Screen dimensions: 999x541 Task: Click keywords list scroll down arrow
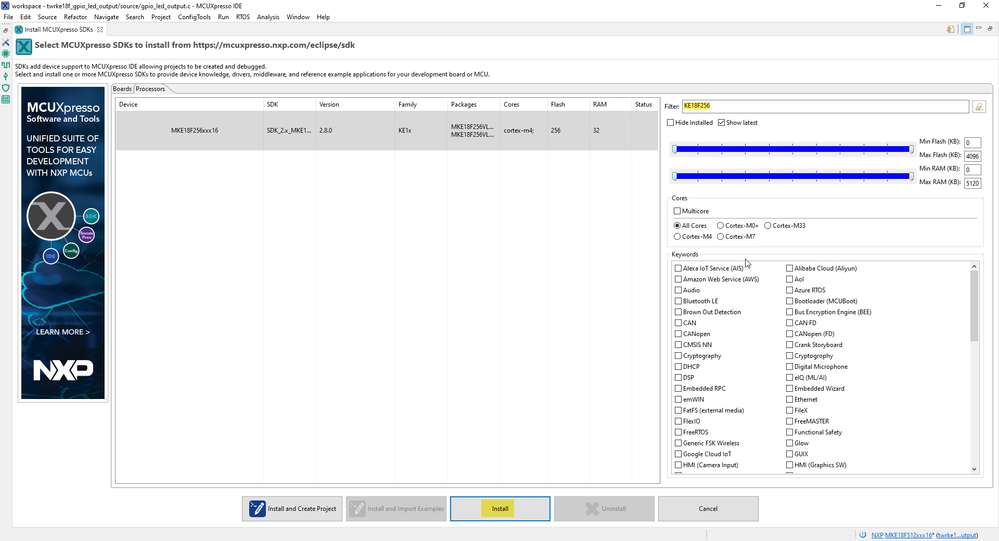point(974,469)
